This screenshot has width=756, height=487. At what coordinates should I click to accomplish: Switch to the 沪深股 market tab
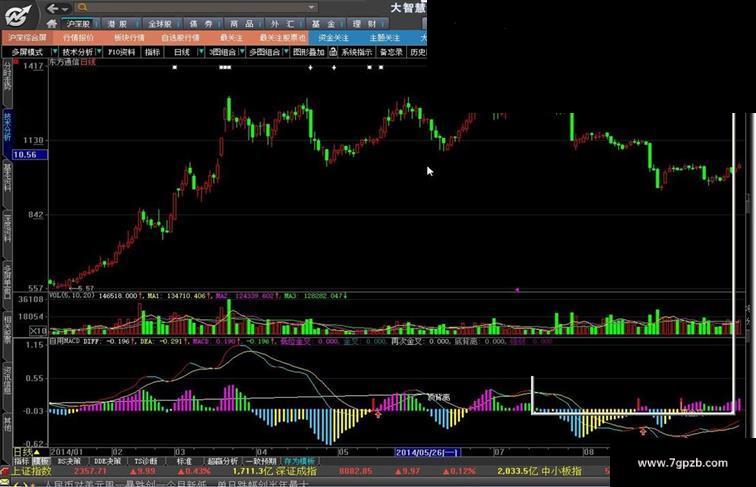79,24
